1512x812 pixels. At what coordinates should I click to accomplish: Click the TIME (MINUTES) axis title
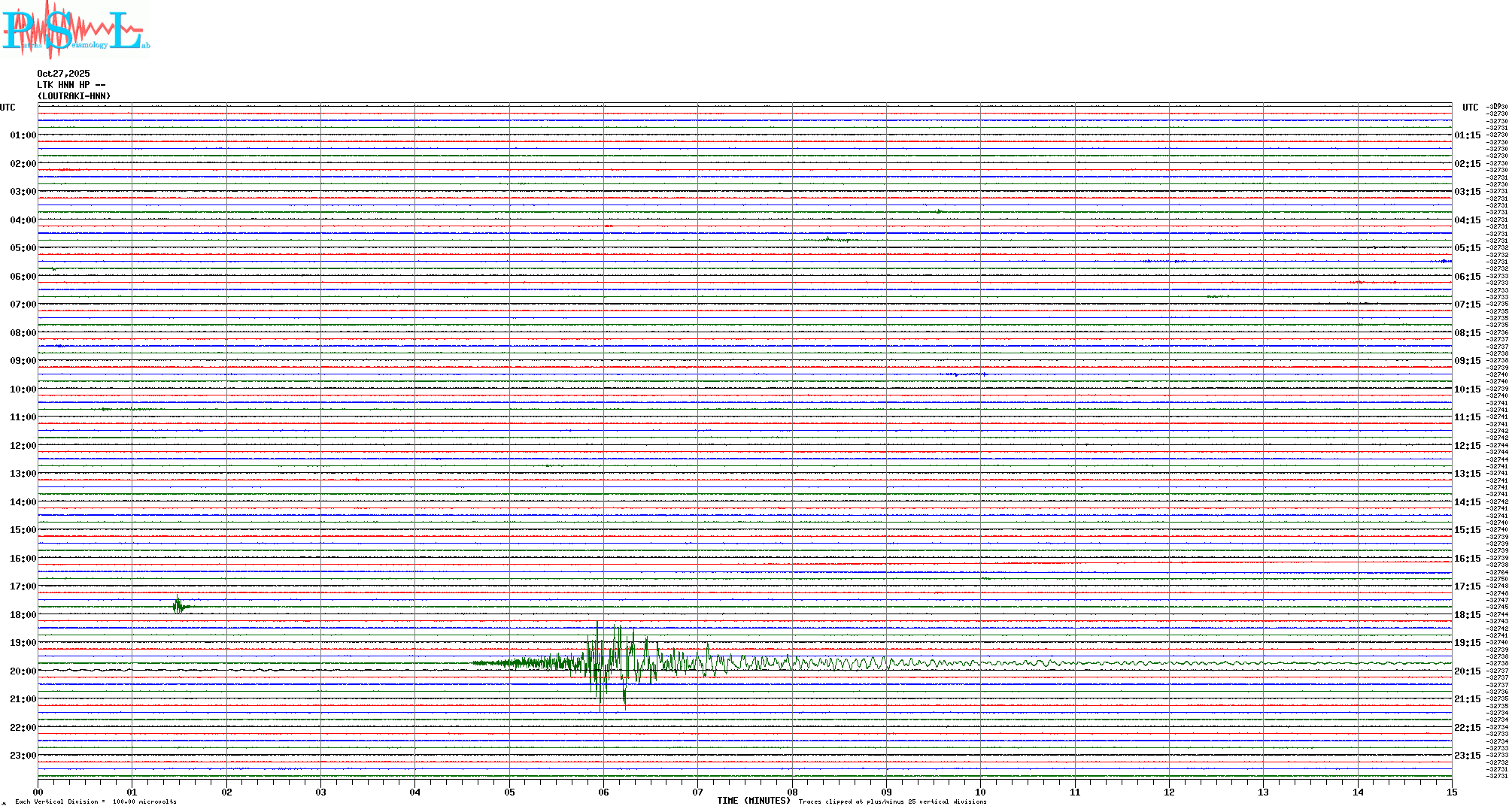pyautogui.click(x=753, y=801)
